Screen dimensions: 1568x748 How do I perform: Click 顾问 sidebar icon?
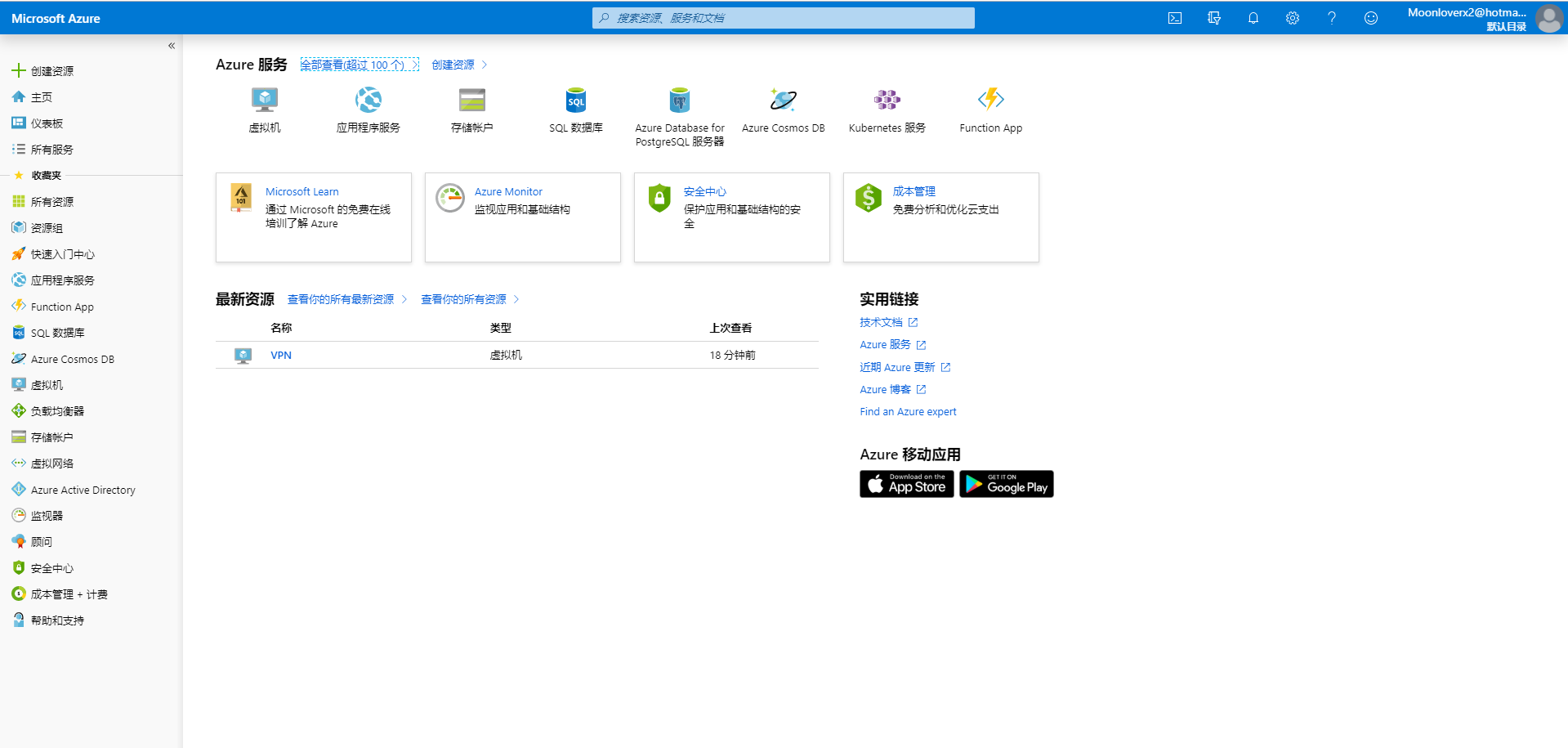(x=19, y=541)
